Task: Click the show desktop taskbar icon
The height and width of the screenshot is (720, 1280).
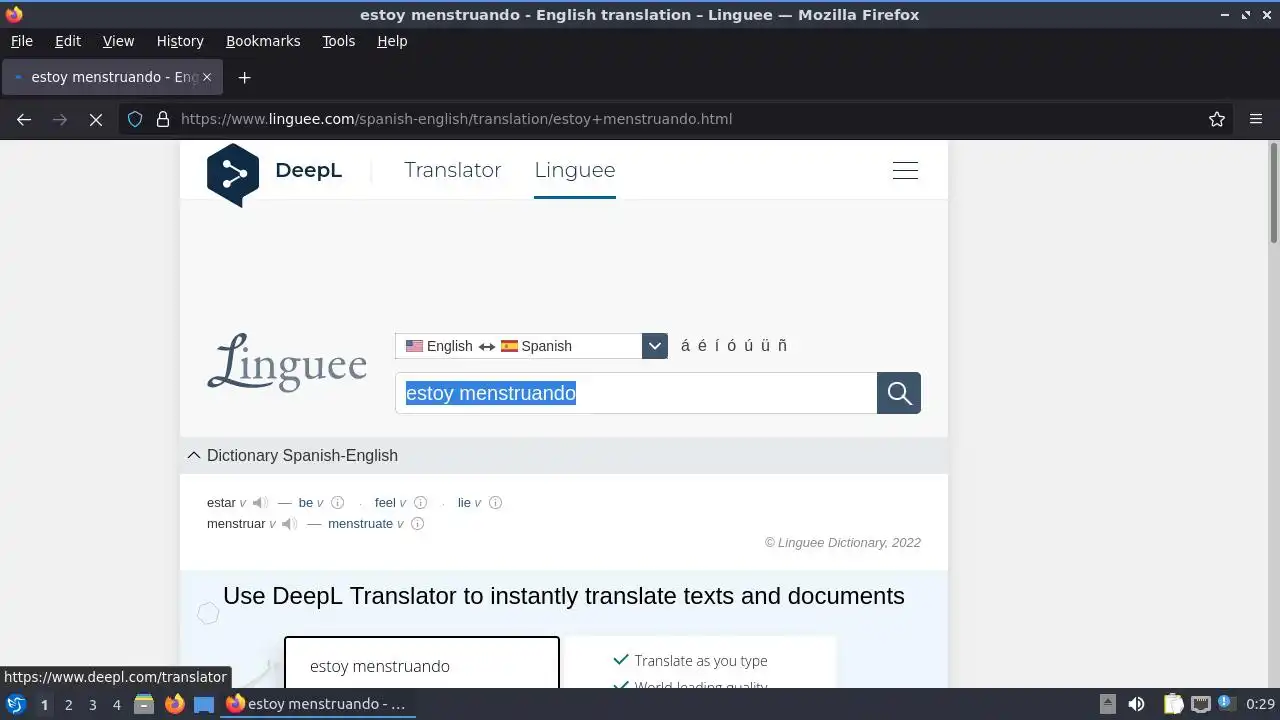Action: point(204,704)
